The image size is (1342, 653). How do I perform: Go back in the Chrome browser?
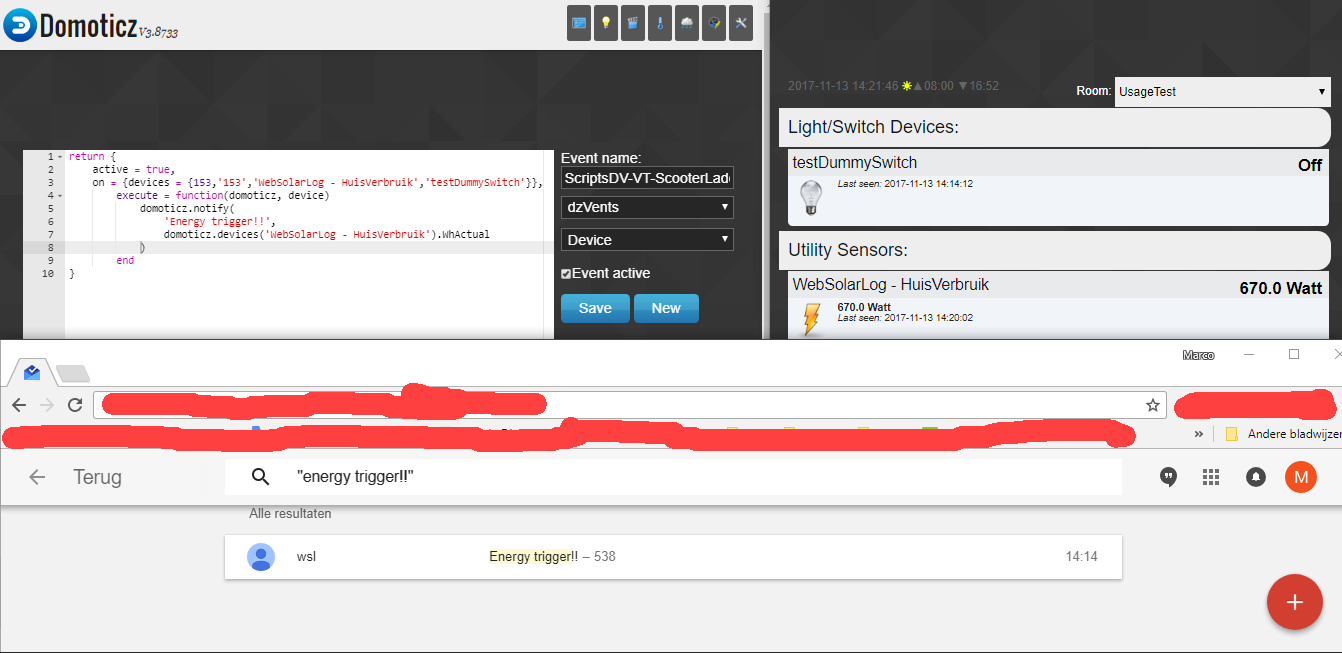[x=19, y=405]
